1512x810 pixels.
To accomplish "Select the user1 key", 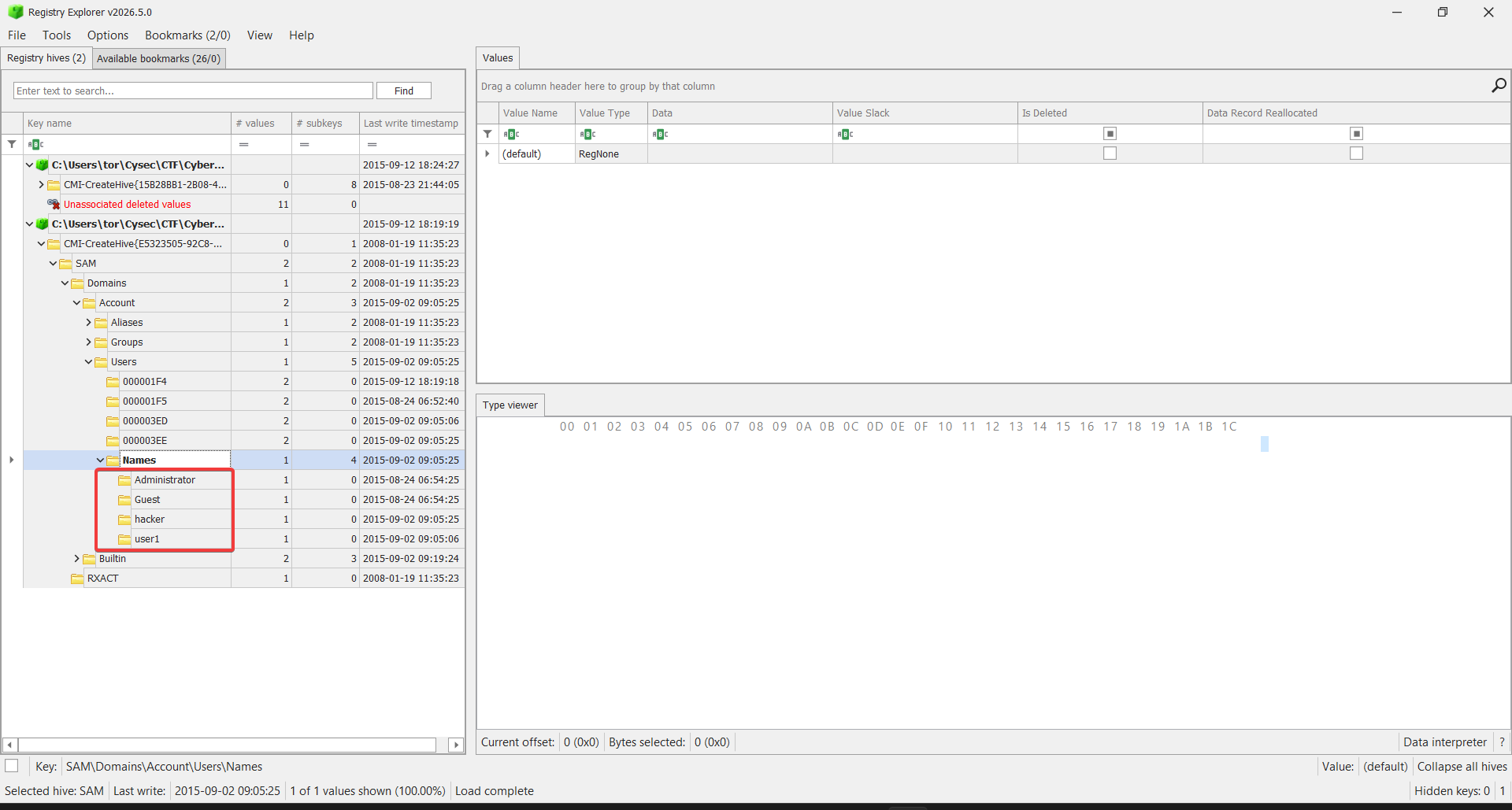I will [147, 539].
